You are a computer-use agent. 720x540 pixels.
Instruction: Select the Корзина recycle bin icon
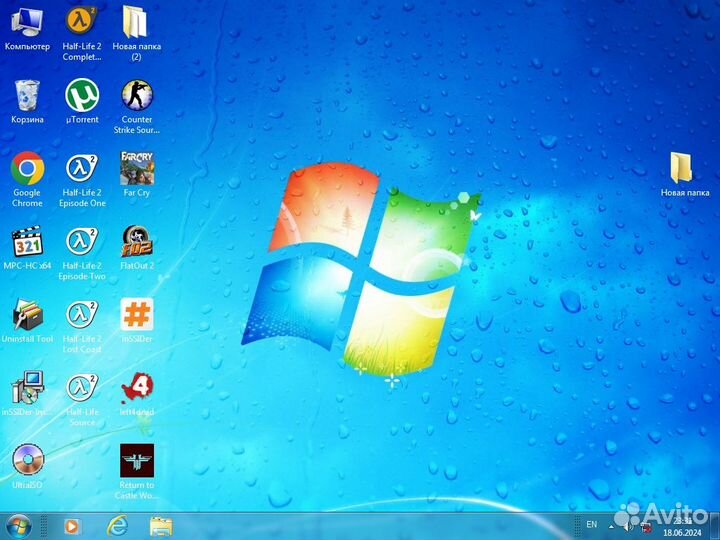click(x=27, y=96)
